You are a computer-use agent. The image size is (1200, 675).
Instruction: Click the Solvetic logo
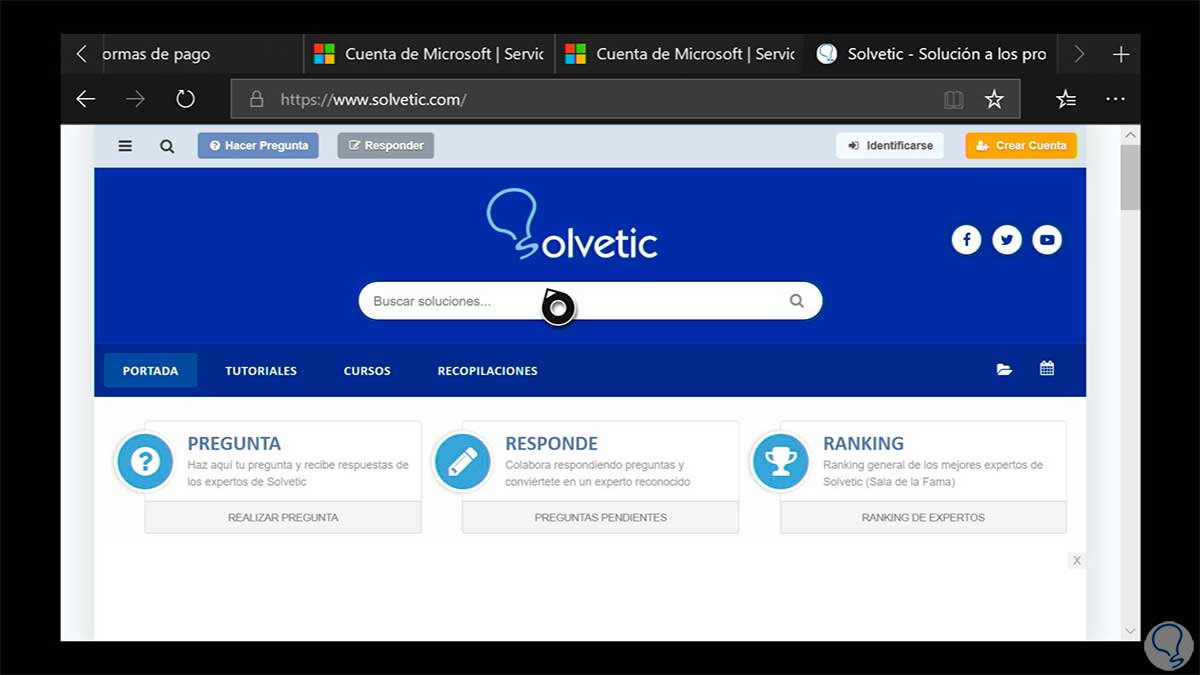[x=572, y=225]
